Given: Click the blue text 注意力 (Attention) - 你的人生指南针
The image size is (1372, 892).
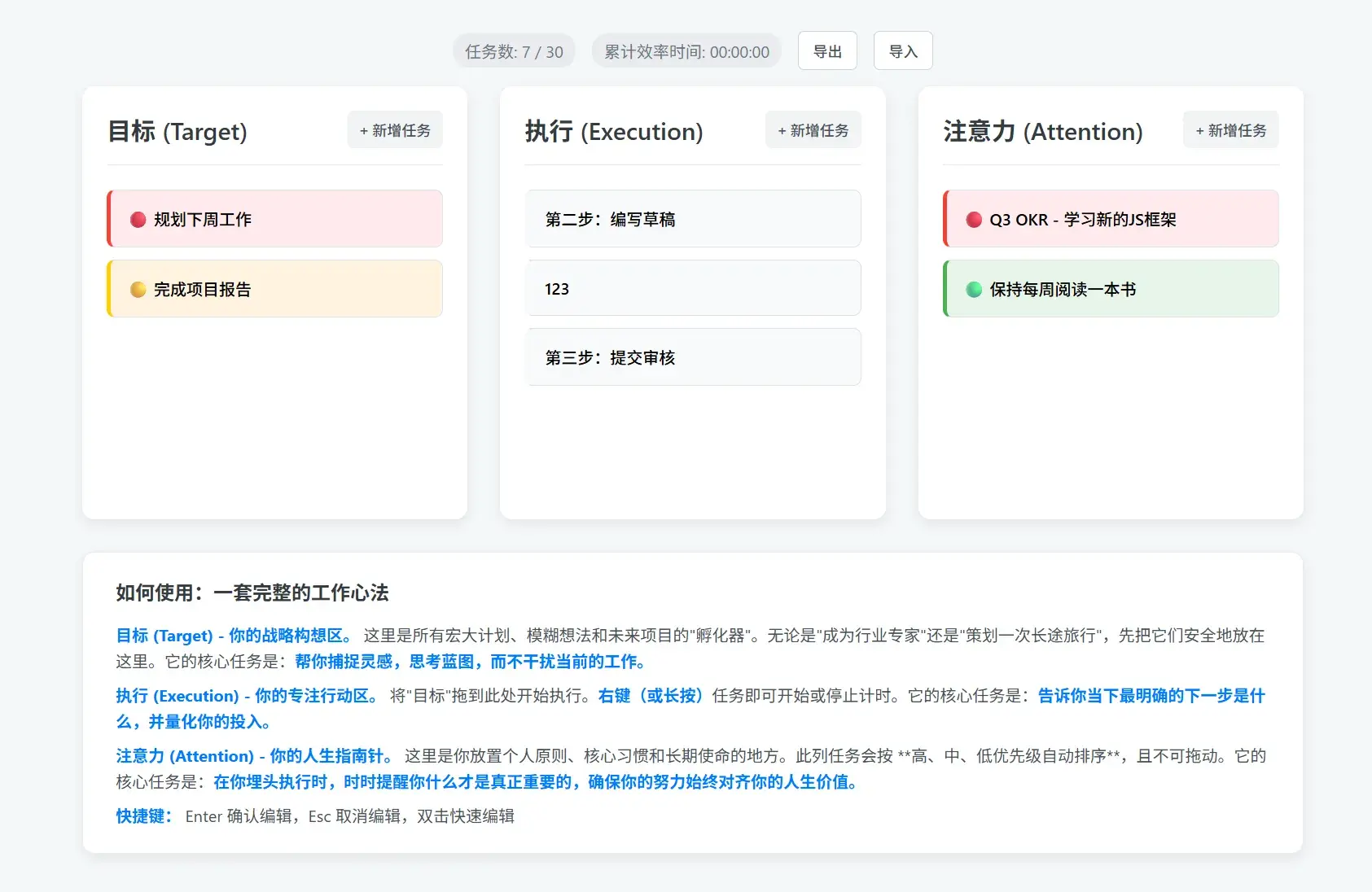Looking at the screenshot, I should (255, 756).
